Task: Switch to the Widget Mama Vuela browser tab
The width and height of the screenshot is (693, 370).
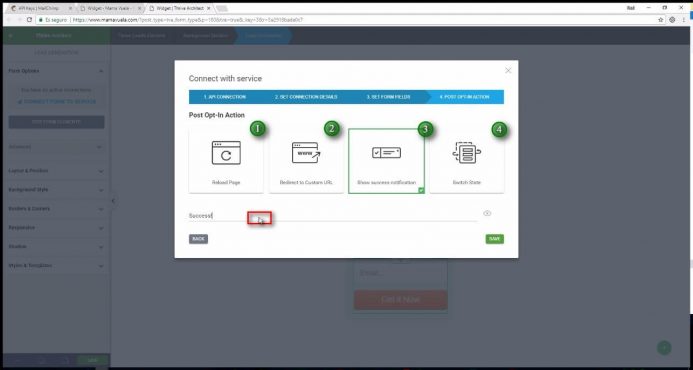Action: coord(110,8)
